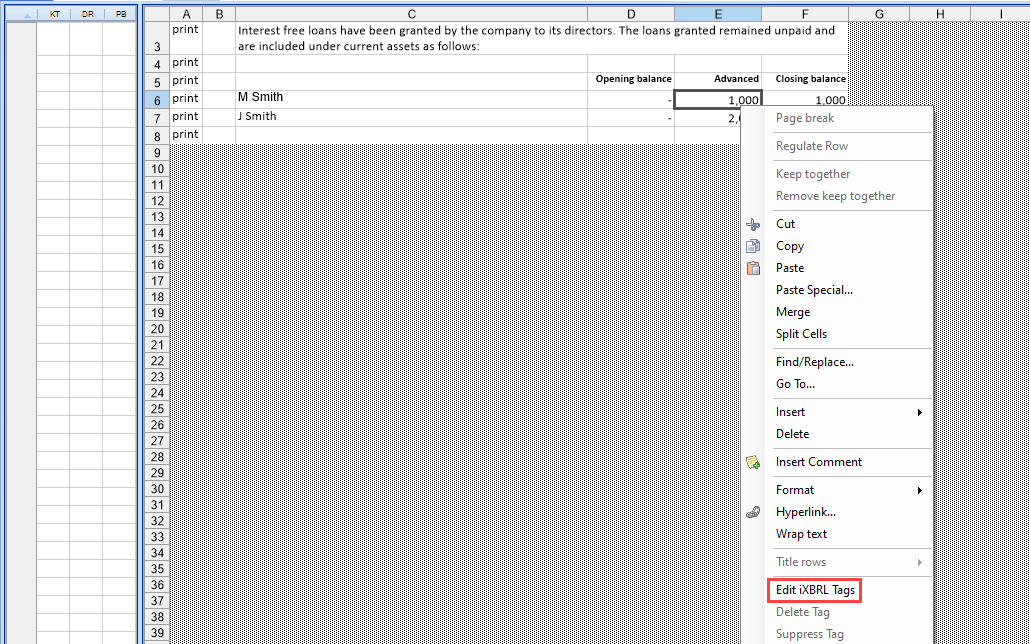Open Edit iXBRL Tags from context menu
The height and width of the screenshot is (644, 1030).
815,590
